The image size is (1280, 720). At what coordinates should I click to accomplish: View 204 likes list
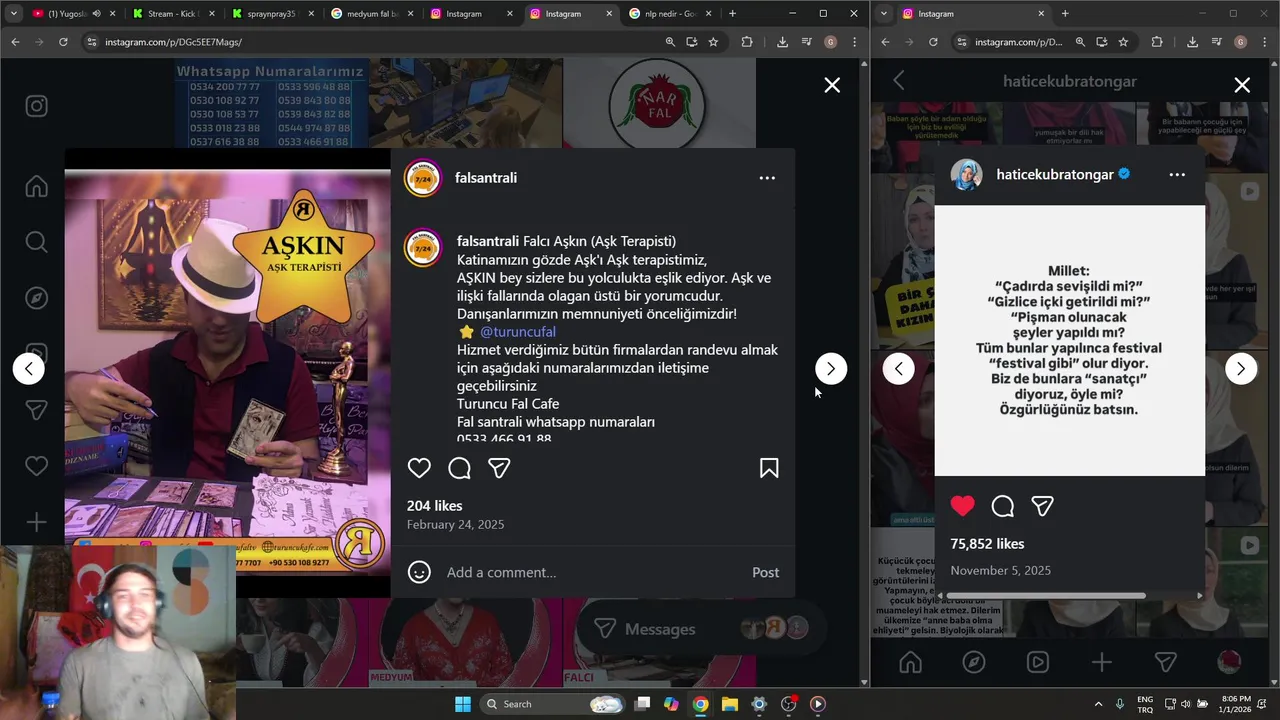434,506
